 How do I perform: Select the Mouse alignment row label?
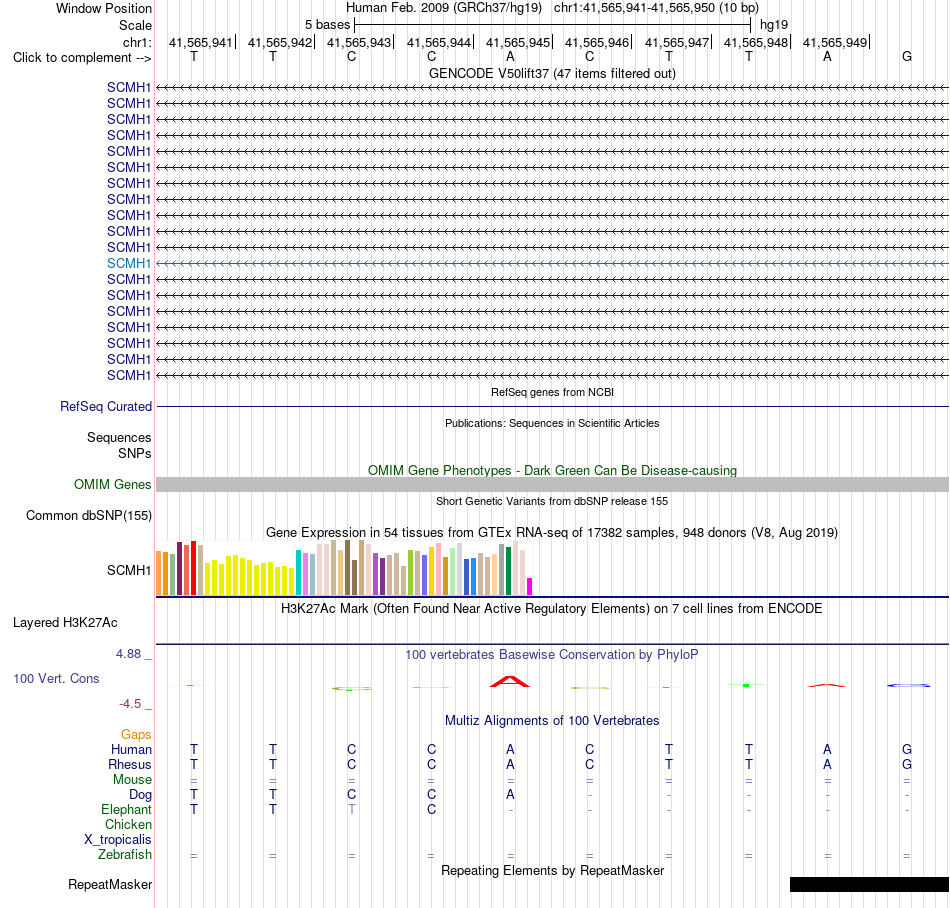(132, 780)
